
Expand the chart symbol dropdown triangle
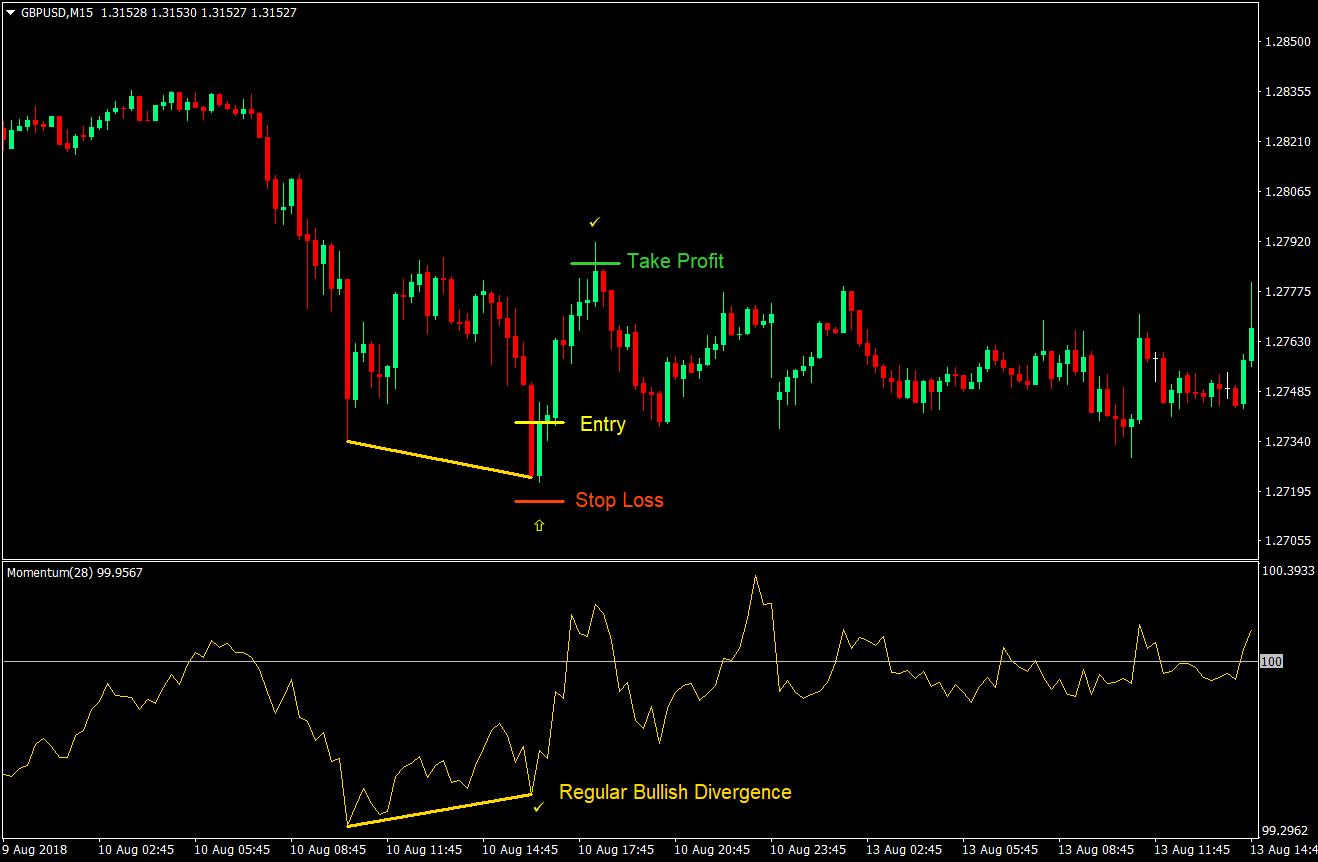[10, 15]
